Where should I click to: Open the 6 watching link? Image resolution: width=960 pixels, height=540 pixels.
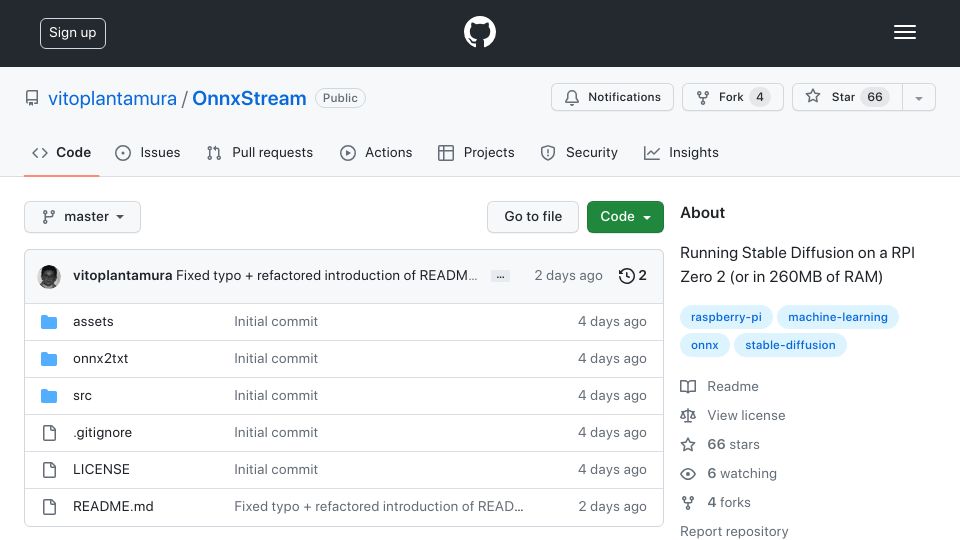(742, 473)
